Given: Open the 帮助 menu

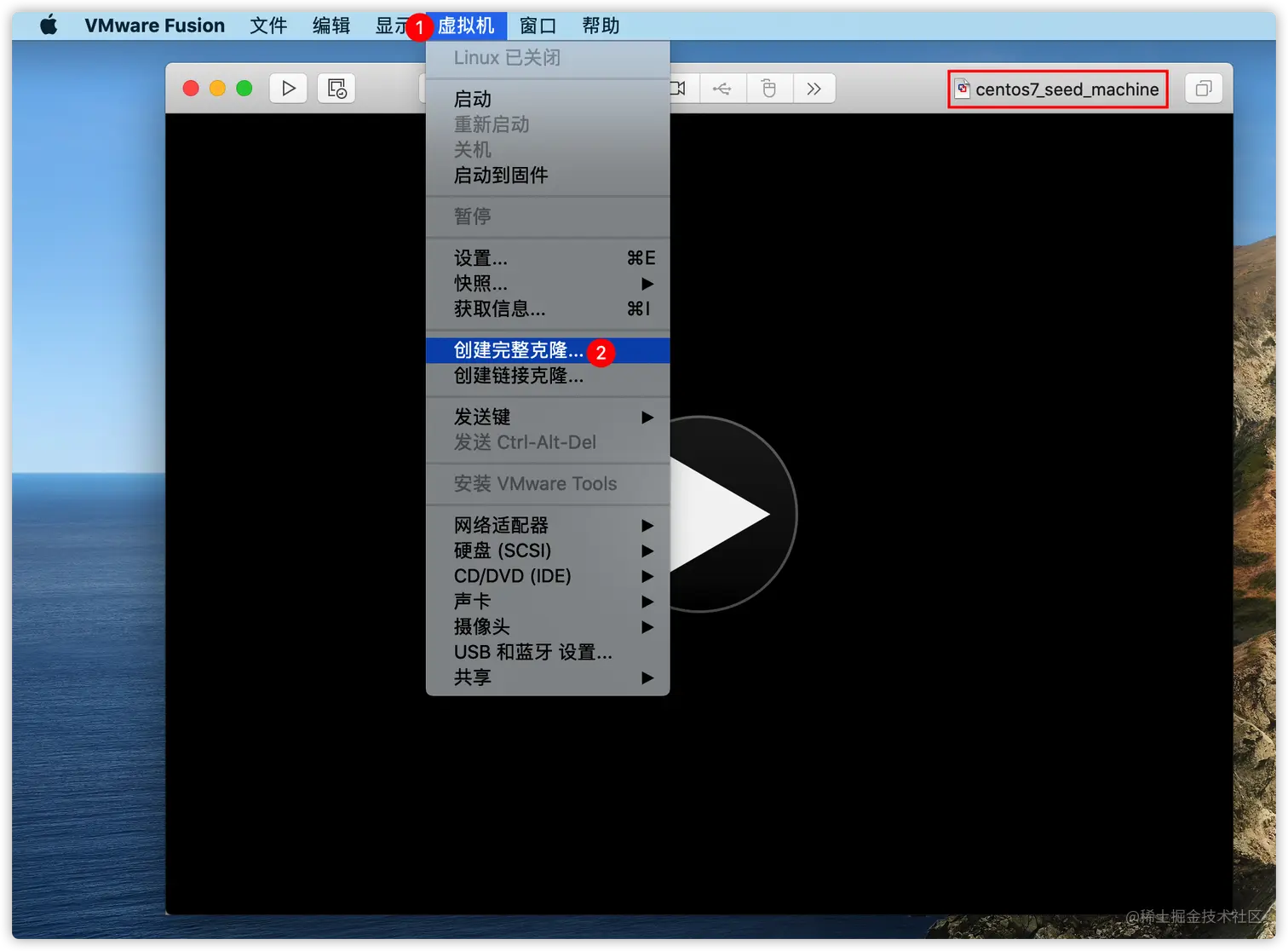Looking at the screenshot, I should pos(601,26).
